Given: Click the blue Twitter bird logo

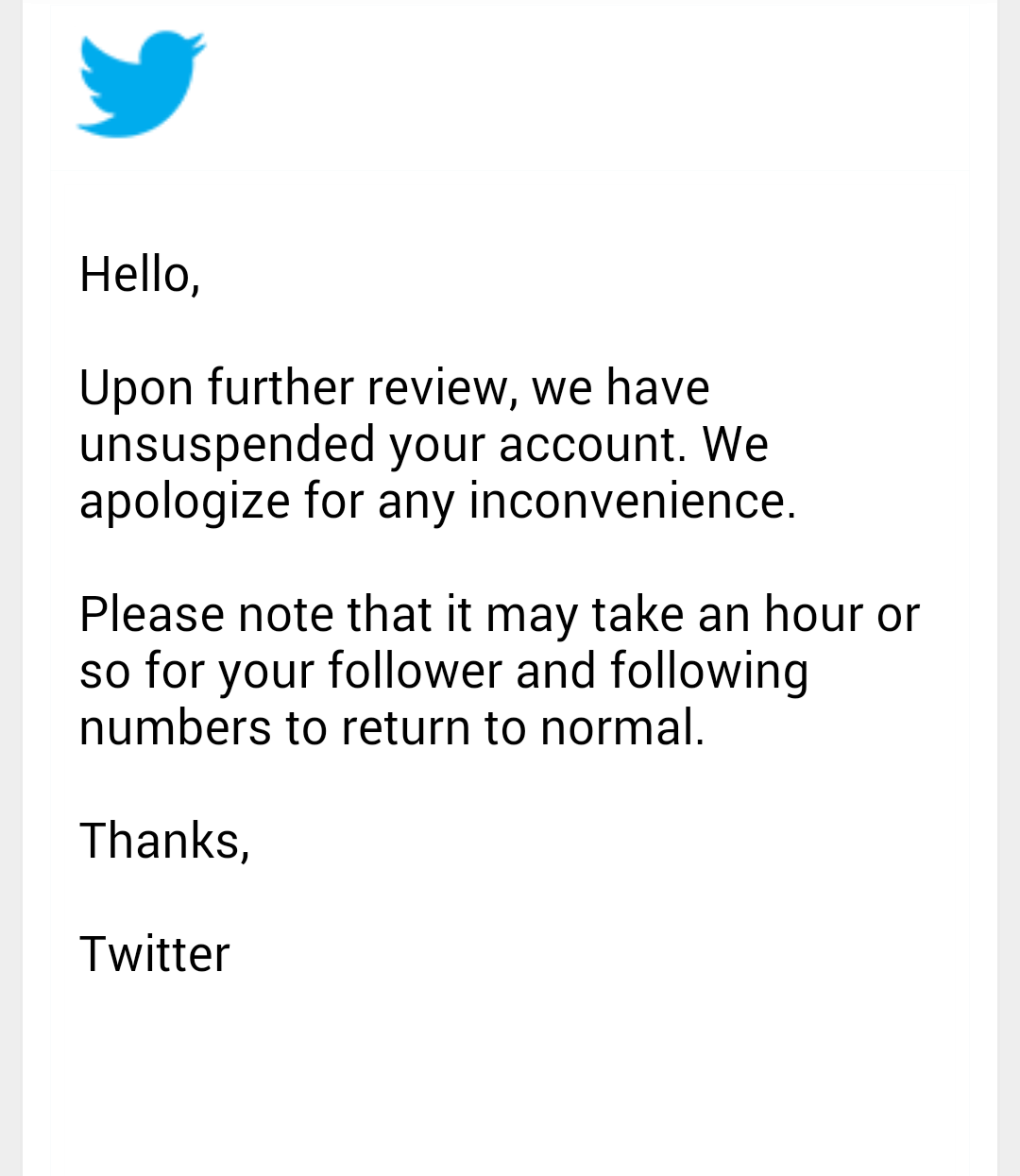Looking at the screenshot, I should (141, 84).
